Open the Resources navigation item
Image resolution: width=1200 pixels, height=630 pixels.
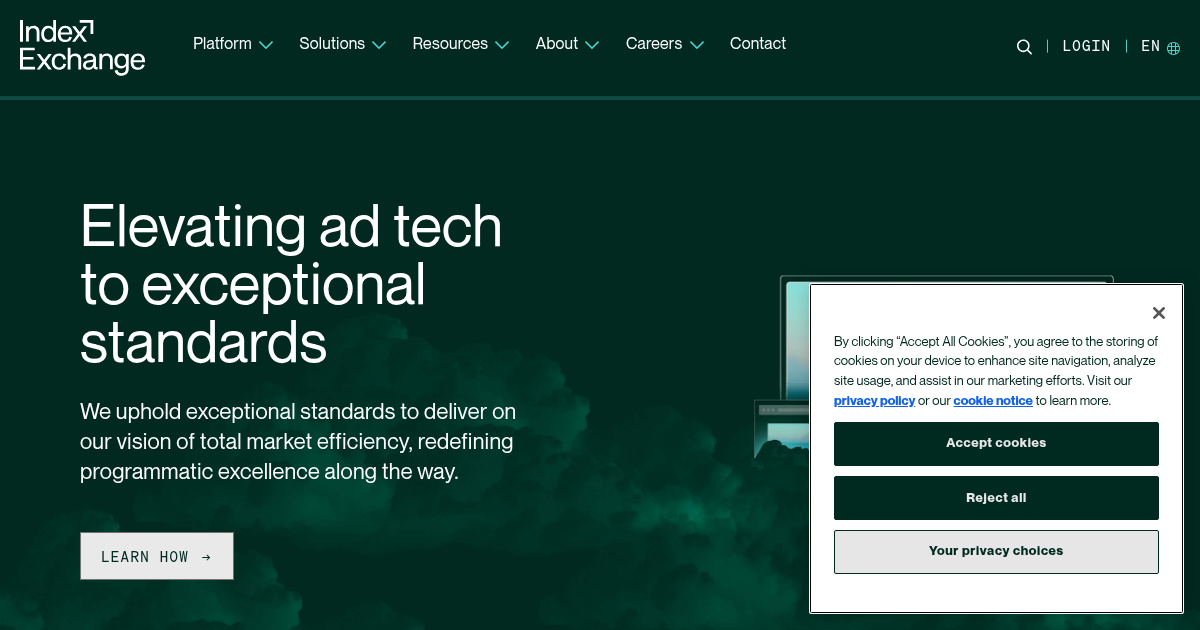click(x=450, y=44)
